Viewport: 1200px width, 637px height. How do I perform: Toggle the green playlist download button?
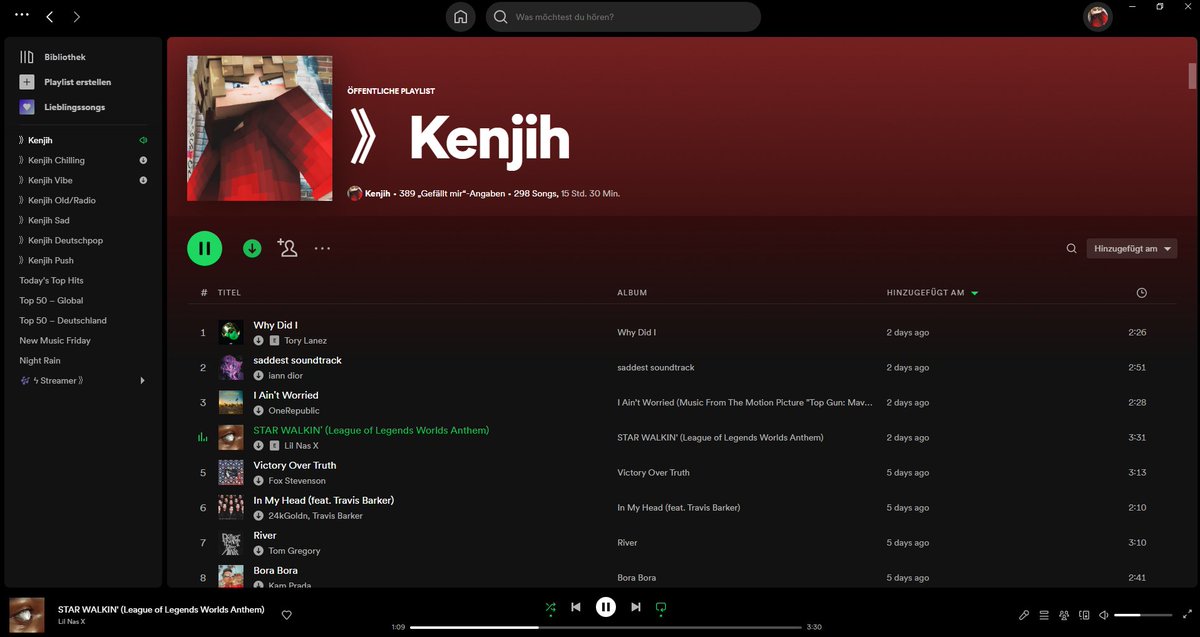click(x=252, y=248)
